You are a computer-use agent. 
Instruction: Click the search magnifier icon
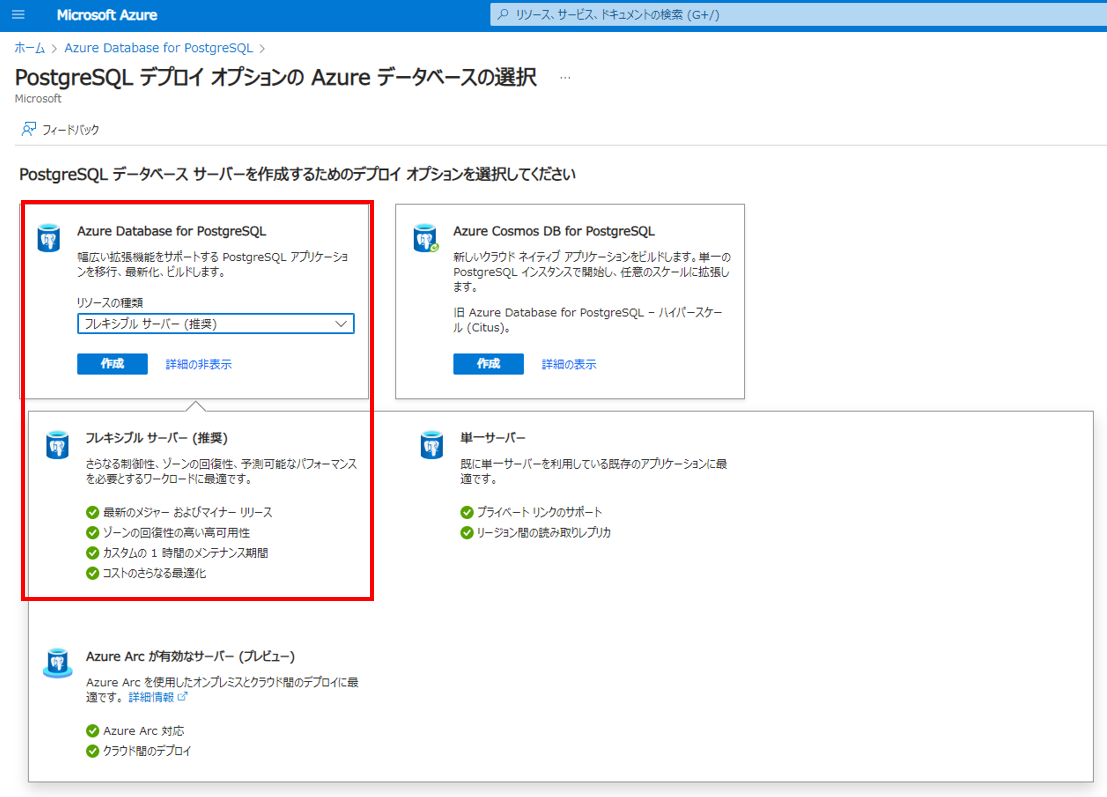pos(503,14)
